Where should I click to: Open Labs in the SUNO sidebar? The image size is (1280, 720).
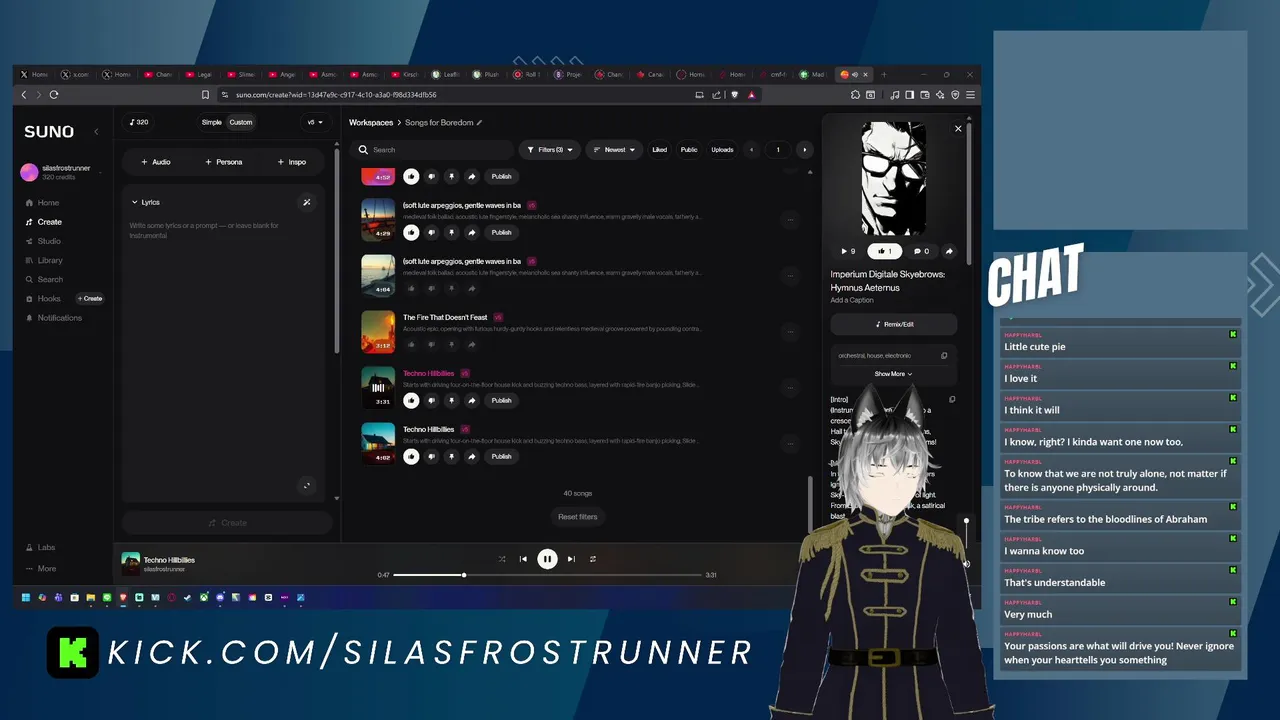(40, 547)
